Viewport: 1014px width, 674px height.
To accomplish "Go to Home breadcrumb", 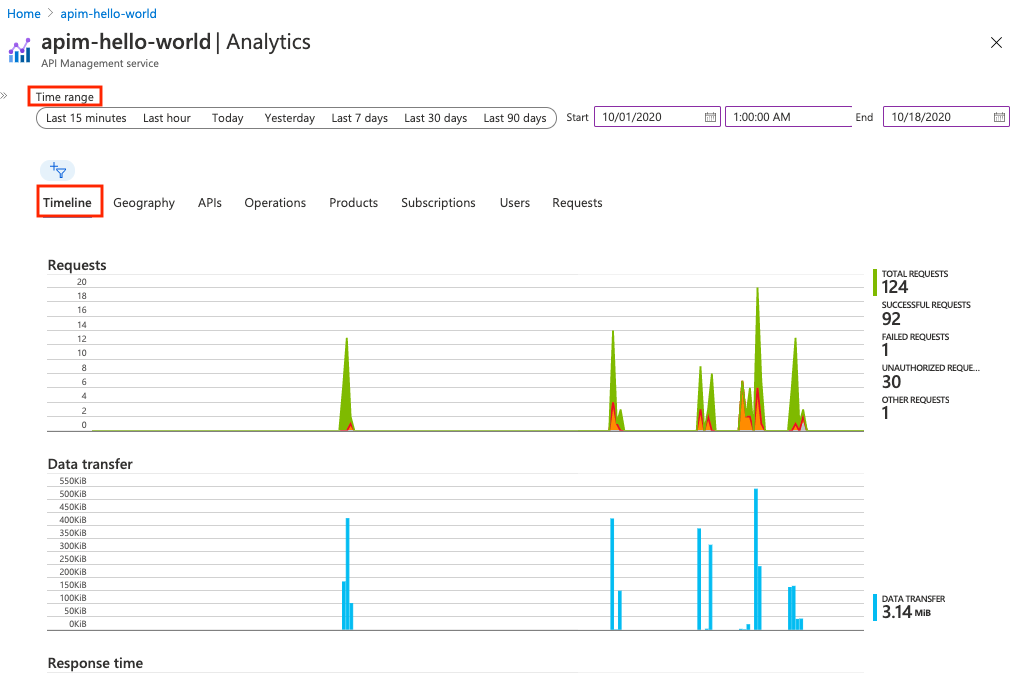I will pos(24,14).
